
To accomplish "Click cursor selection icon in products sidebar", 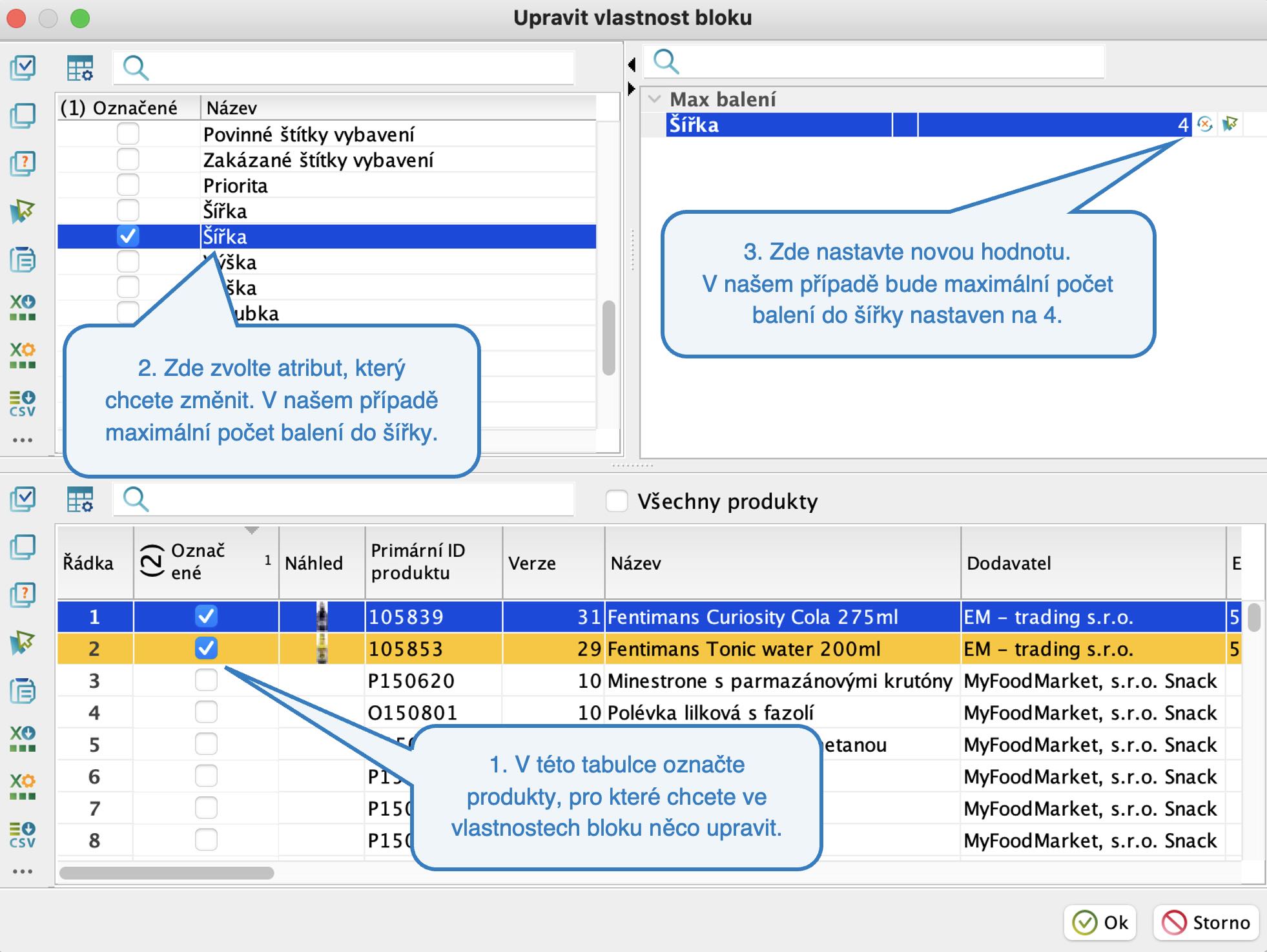I will tap(23, 643).
